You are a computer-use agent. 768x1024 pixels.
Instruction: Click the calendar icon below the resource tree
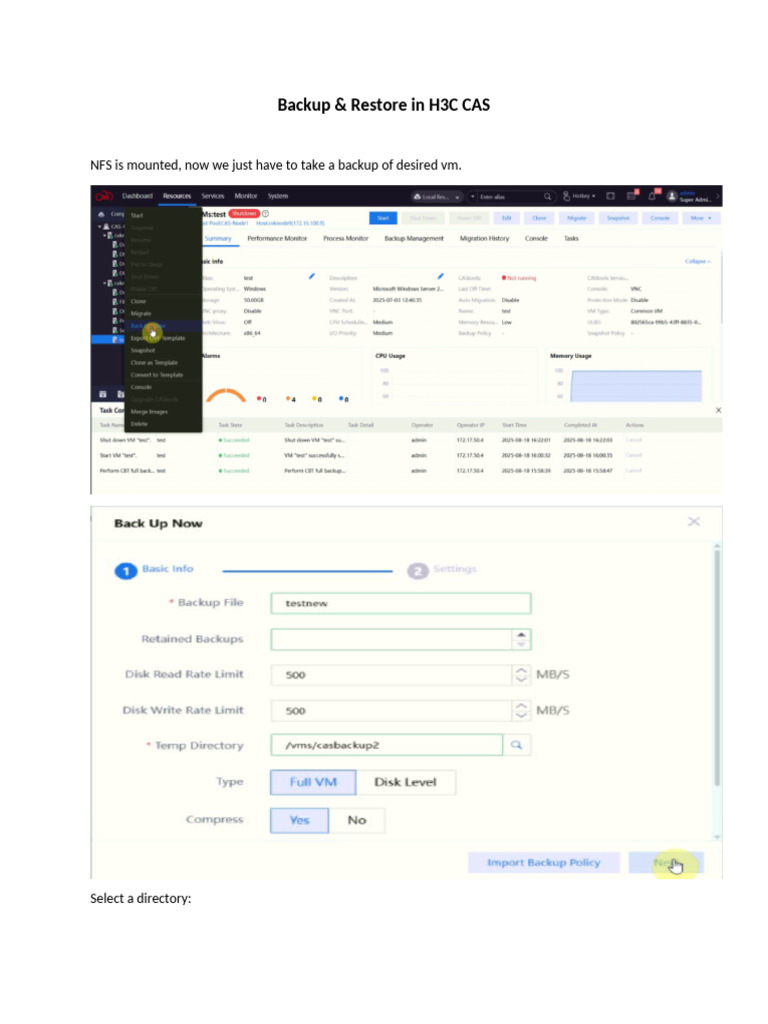coord(103,394)
